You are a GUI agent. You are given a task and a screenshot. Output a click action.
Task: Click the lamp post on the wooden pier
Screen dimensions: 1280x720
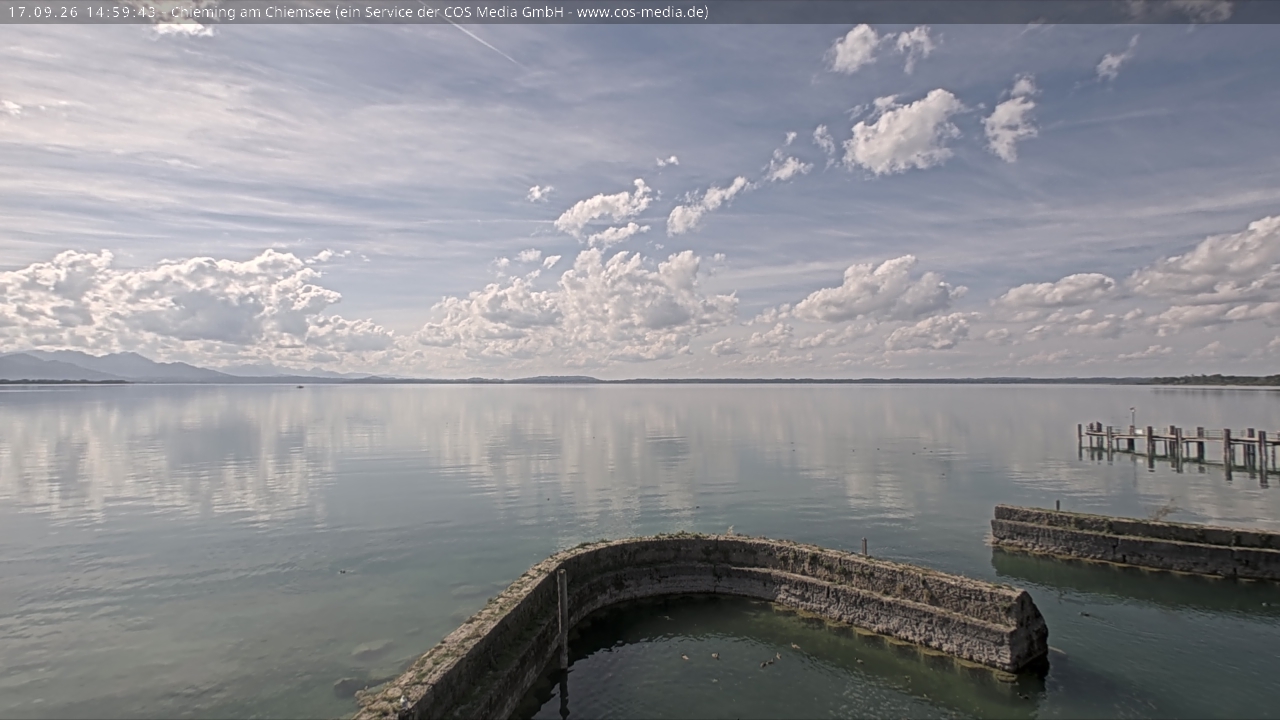click(x=1132, y=420)
